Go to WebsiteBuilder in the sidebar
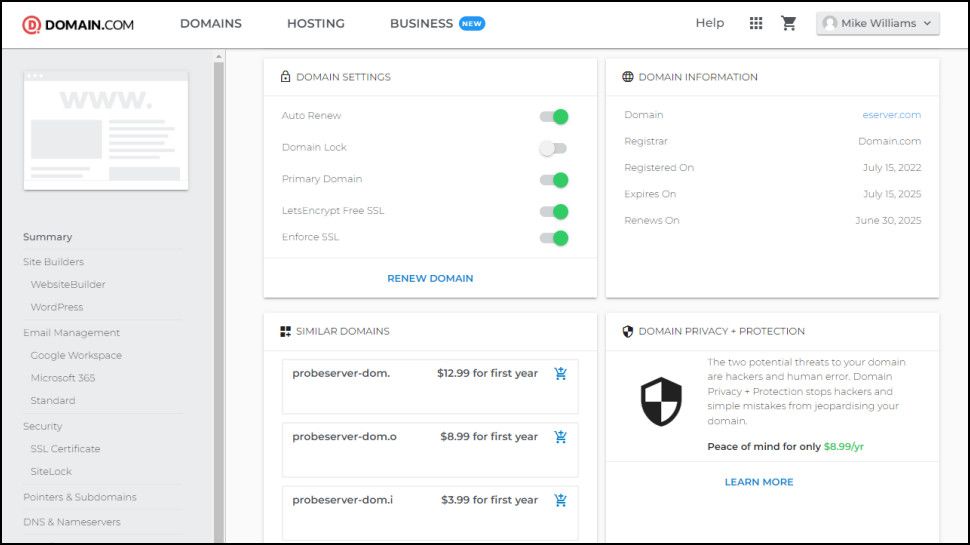Screen dimensions: 970x545 click(x=68, y=285)
